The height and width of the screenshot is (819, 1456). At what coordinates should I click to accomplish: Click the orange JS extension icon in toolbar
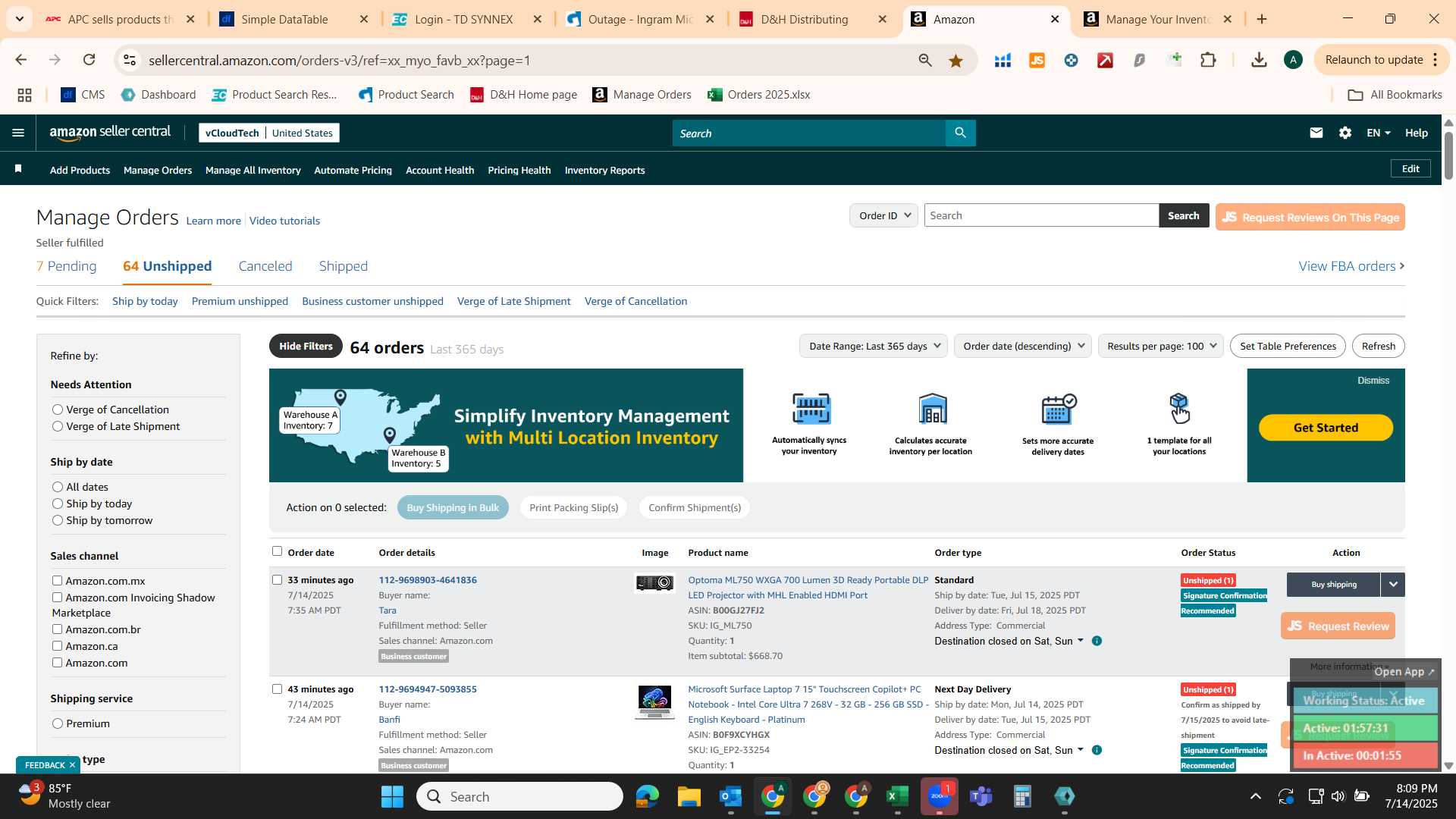pyautogui.click(x=1037, y=60)
